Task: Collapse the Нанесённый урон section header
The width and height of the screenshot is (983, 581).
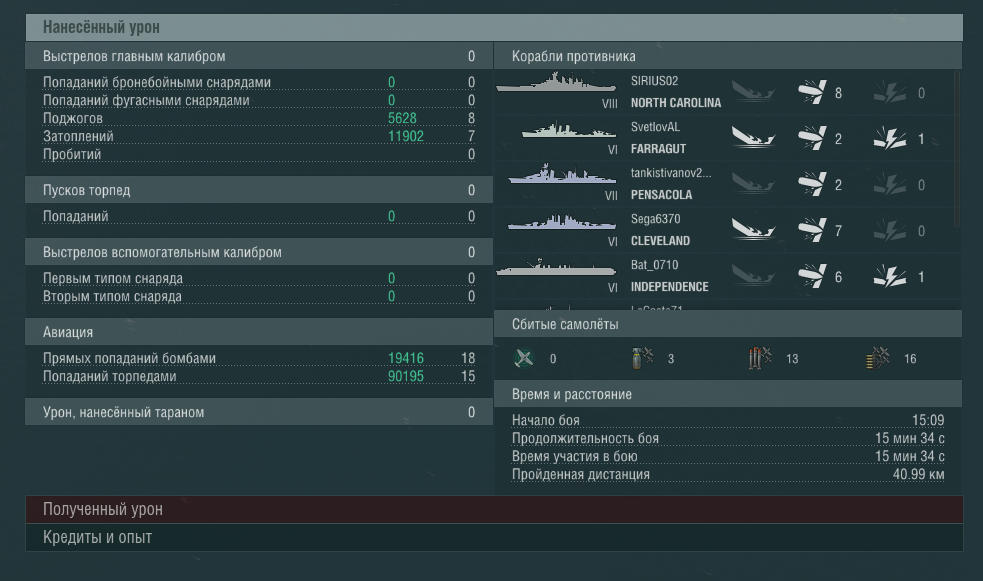Action: click(494, 27)
